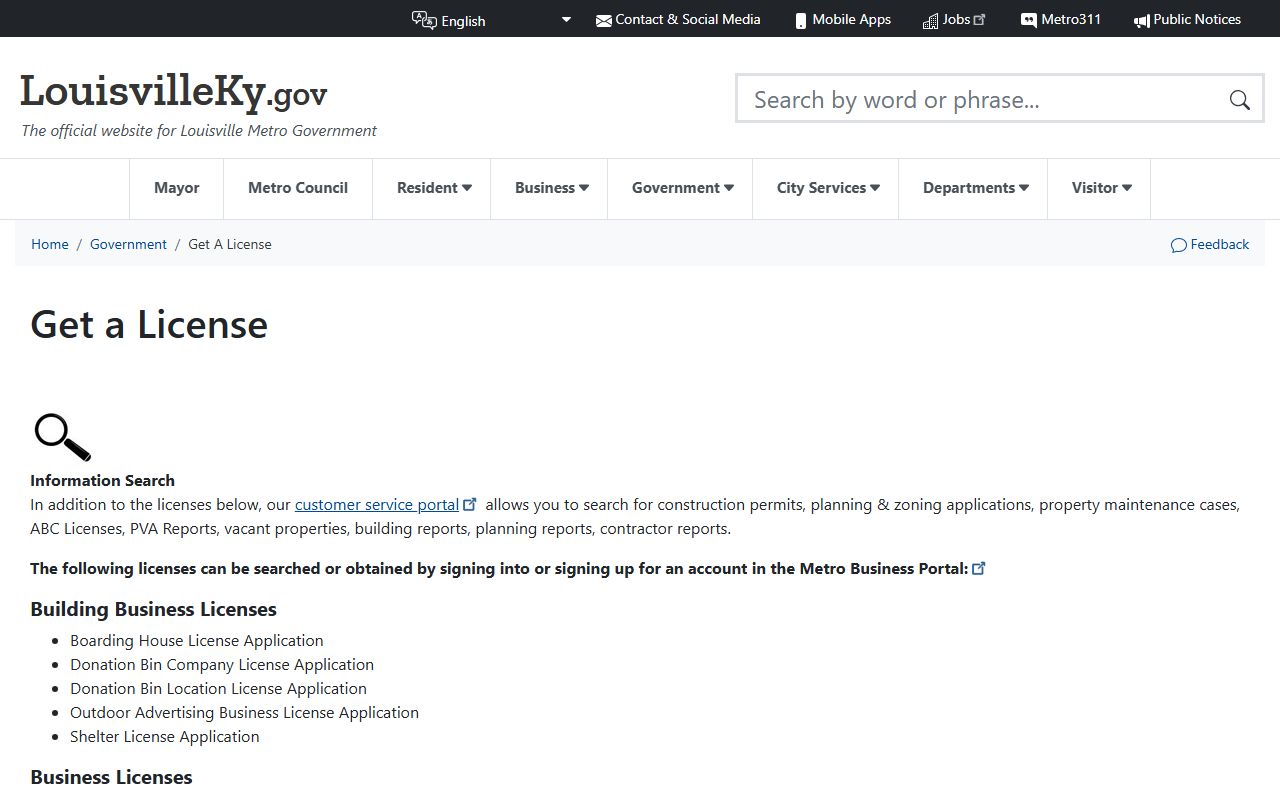Expand the Departments menu

click(x=974, y=188)
